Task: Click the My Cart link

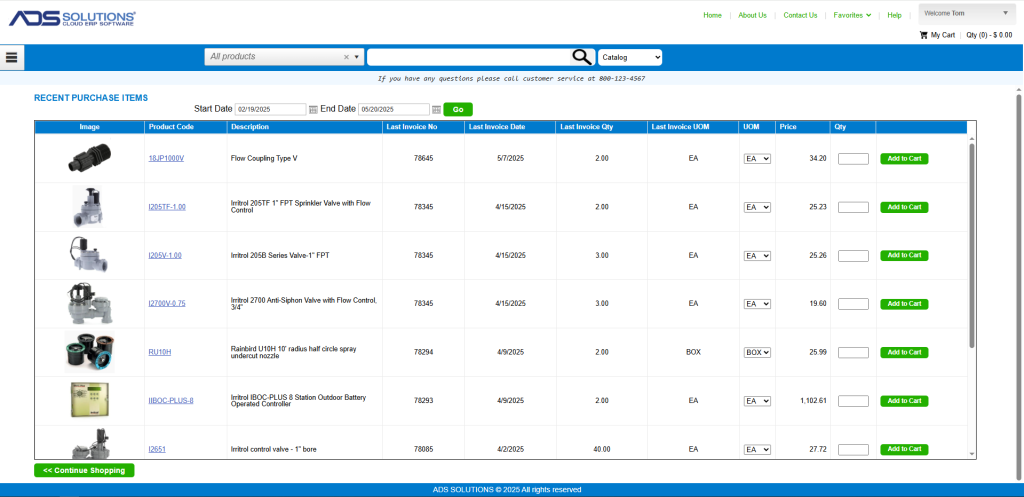Action: pyautogui.click(x=942, y=35)
